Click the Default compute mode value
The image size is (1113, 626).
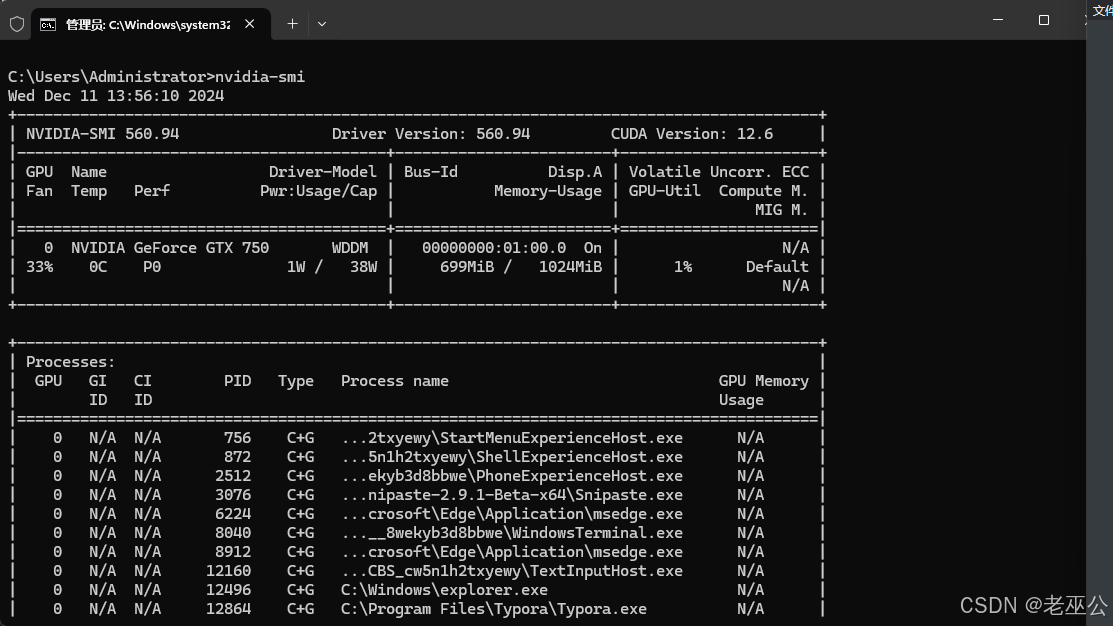tap(777, 267)
